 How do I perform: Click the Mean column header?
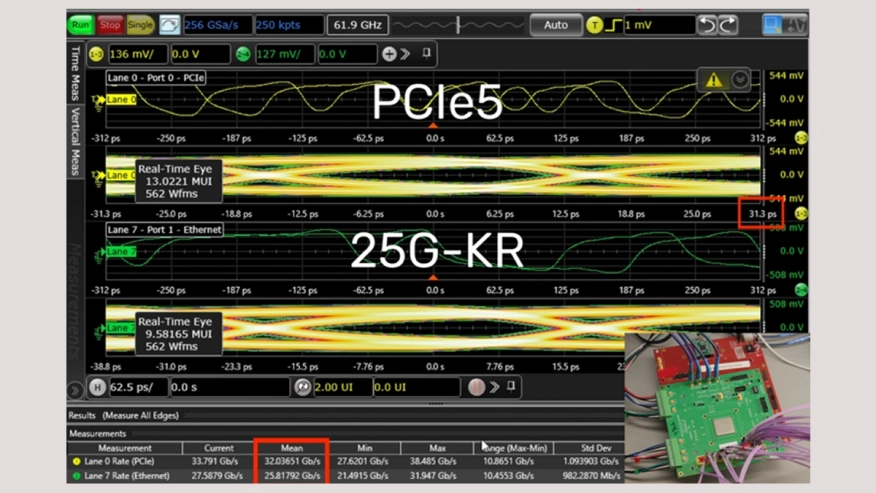291,448
